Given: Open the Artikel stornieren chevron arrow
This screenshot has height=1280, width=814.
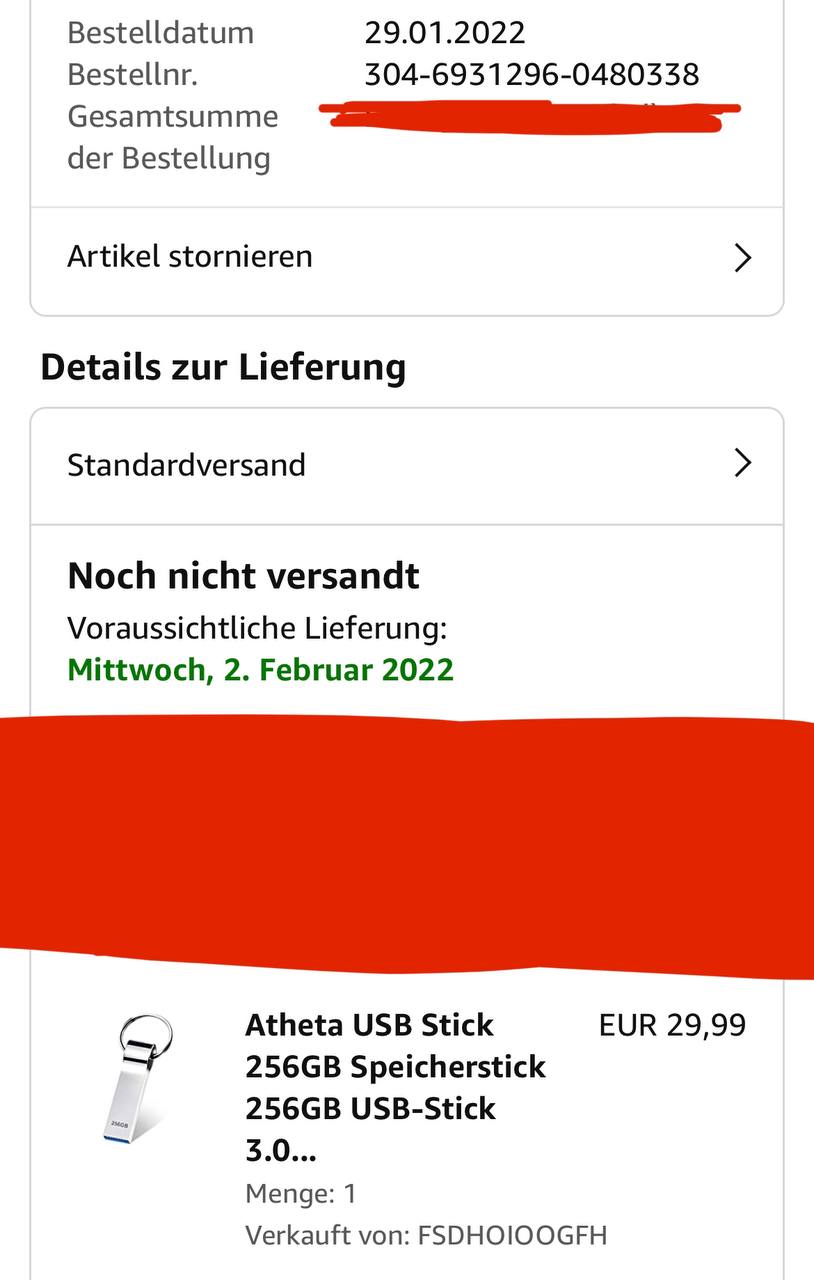Looking at the screenshot, I should [x=742, y=258].
